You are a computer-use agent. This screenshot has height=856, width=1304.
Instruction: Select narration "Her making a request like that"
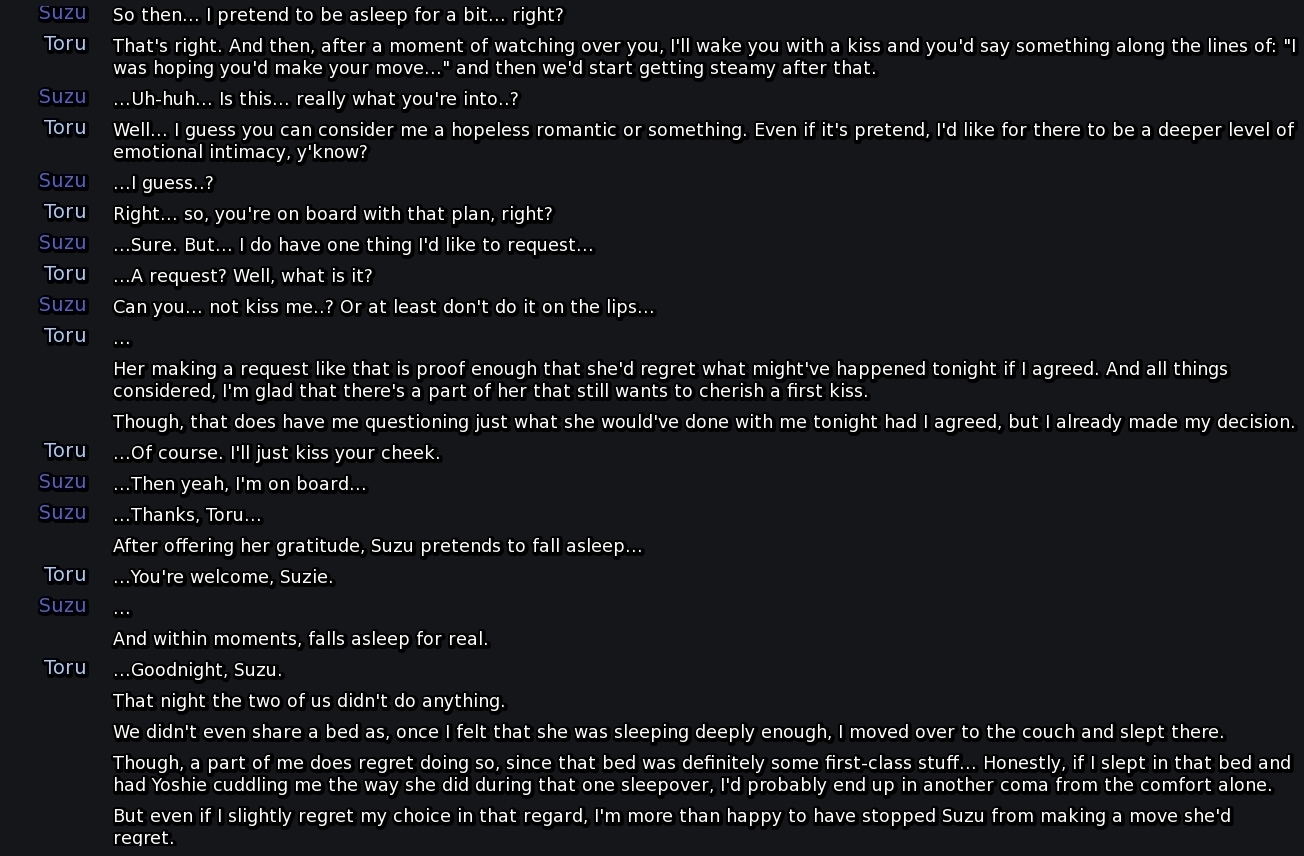671,380
